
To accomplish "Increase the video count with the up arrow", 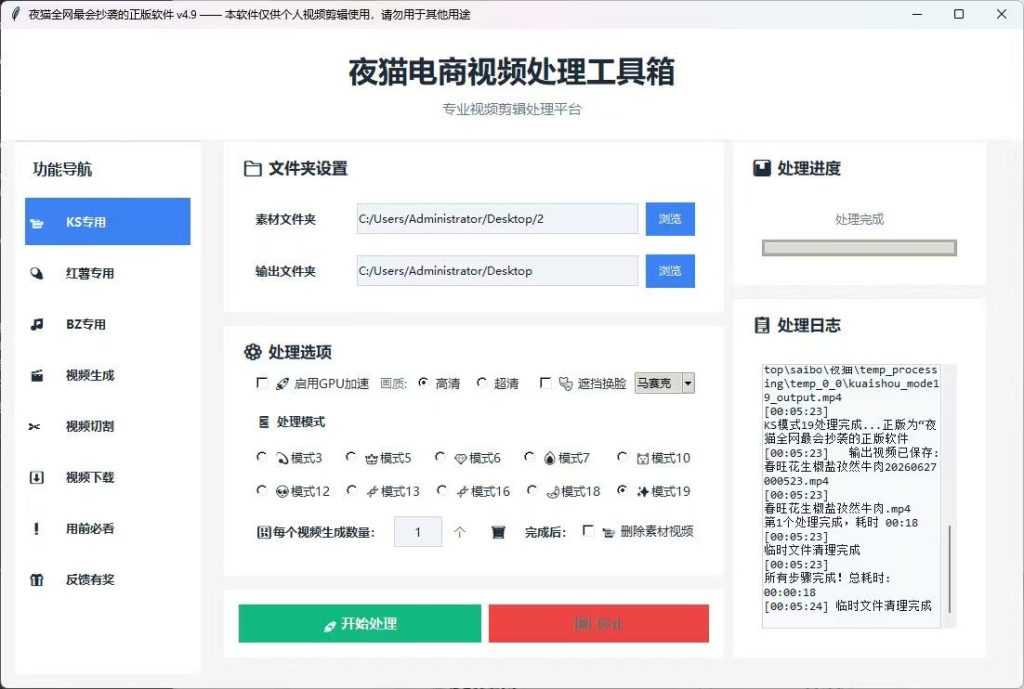I will pos(460,532).
